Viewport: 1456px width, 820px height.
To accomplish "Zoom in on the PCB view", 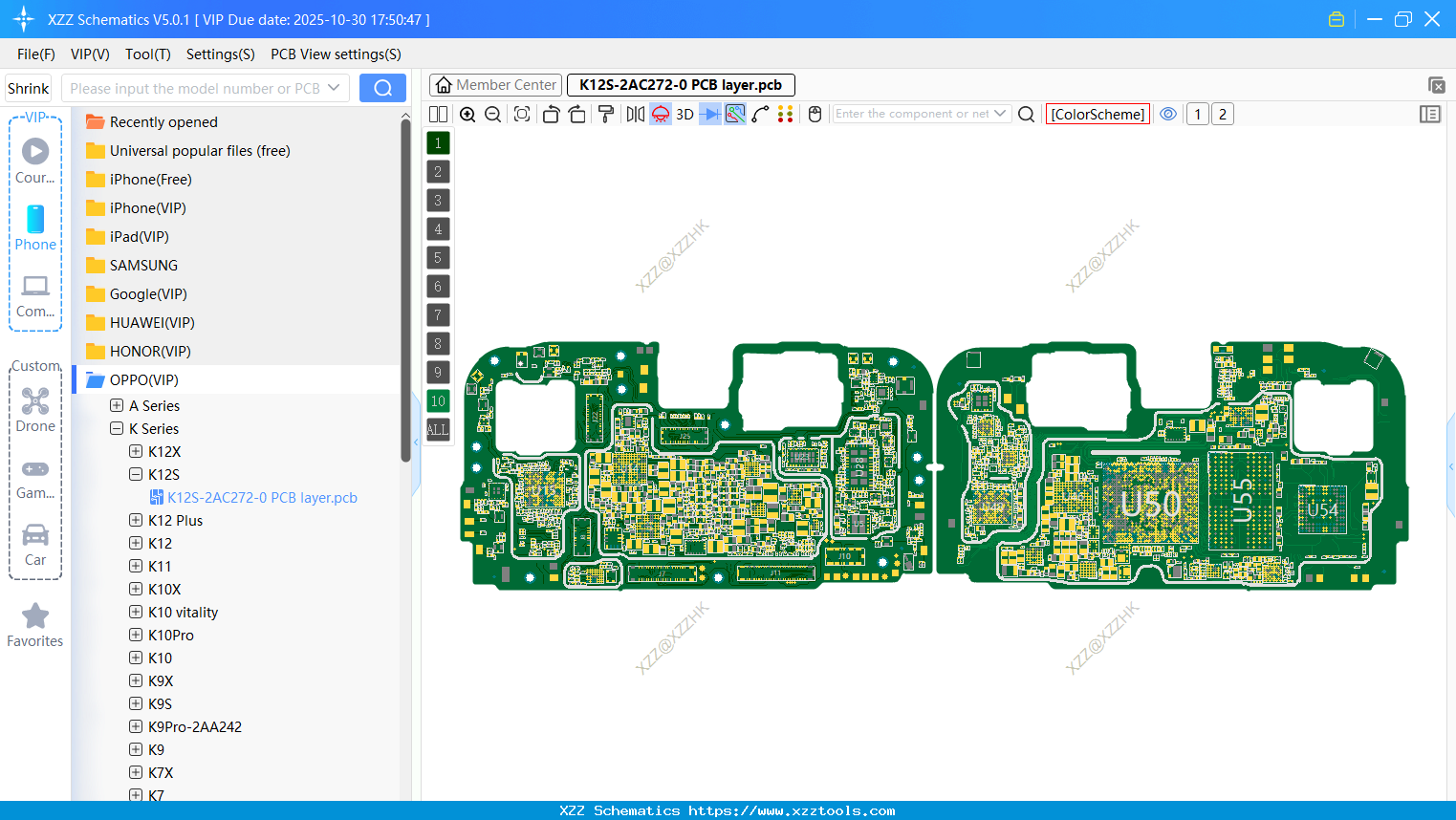I will pos(467,114).
